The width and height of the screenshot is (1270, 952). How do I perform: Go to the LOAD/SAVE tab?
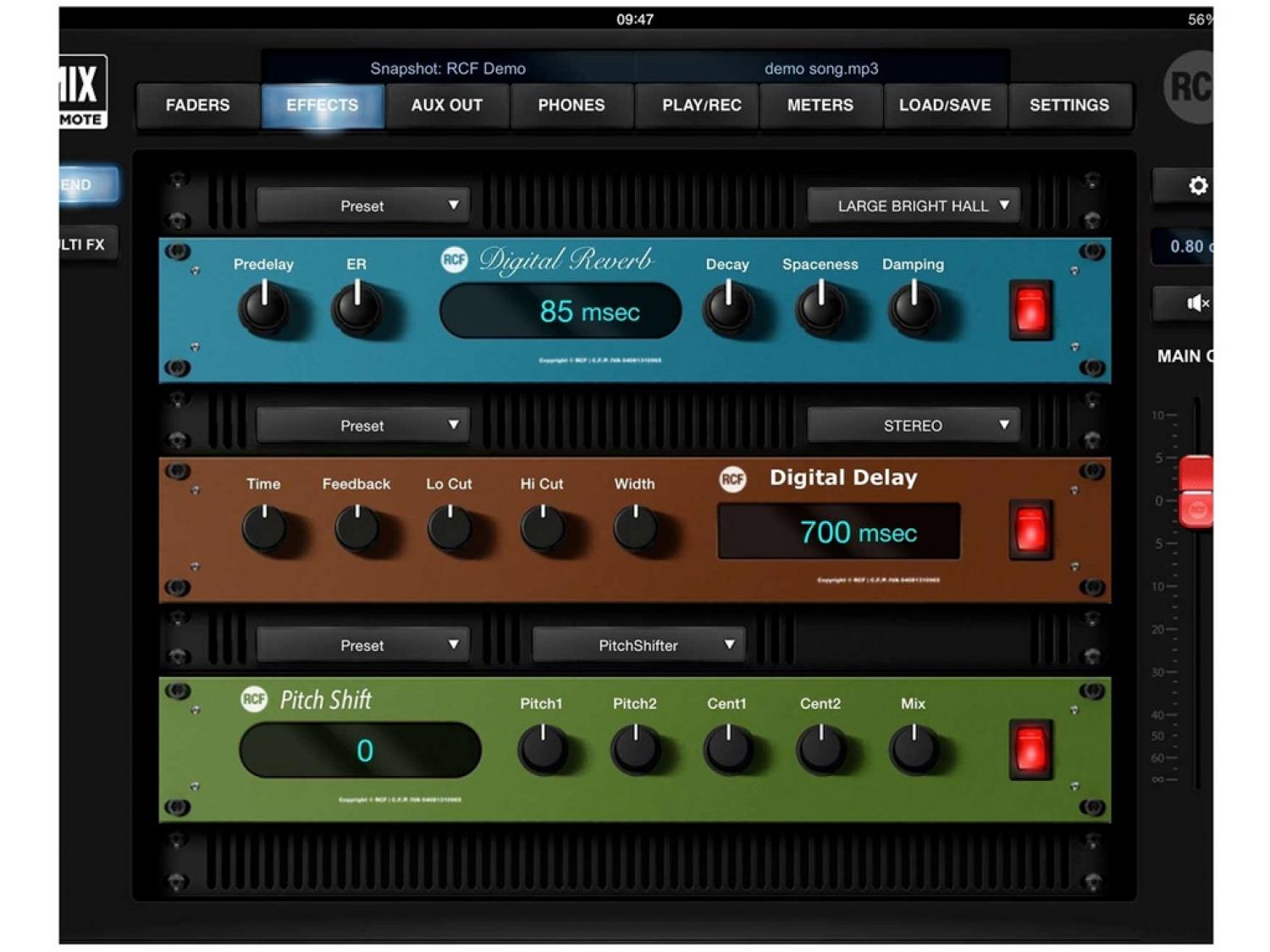(x=944, y=106)
